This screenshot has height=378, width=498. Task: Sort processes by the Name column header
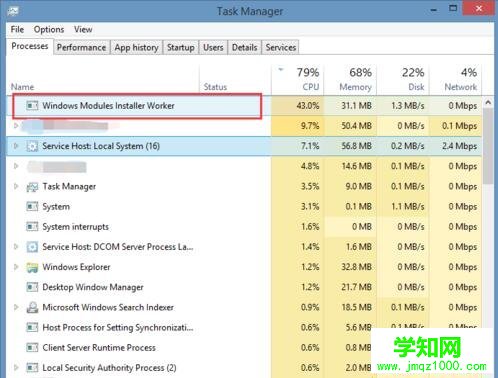pos(103,79)
